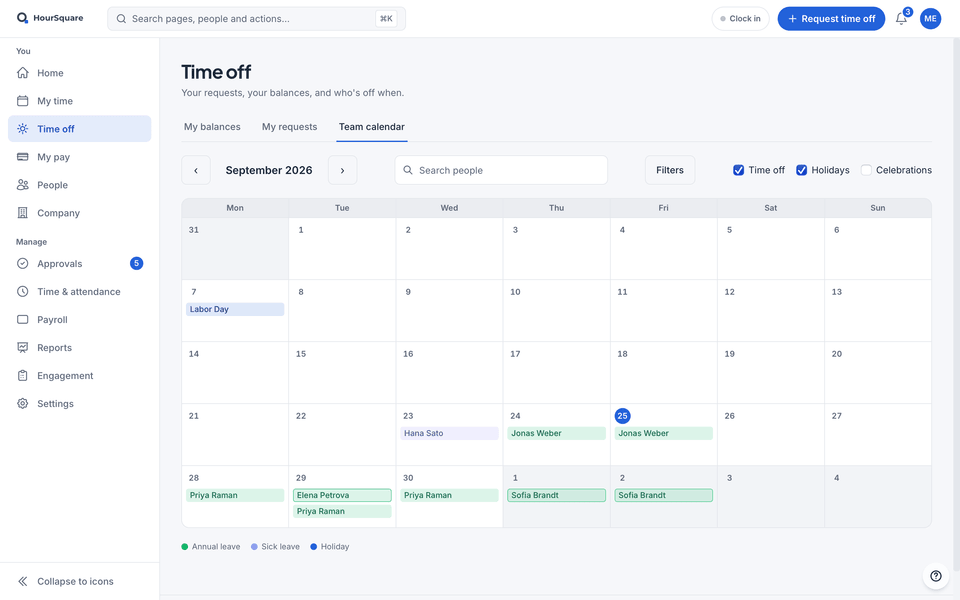Open Elena Petrova leave entry

pos(342,495)
